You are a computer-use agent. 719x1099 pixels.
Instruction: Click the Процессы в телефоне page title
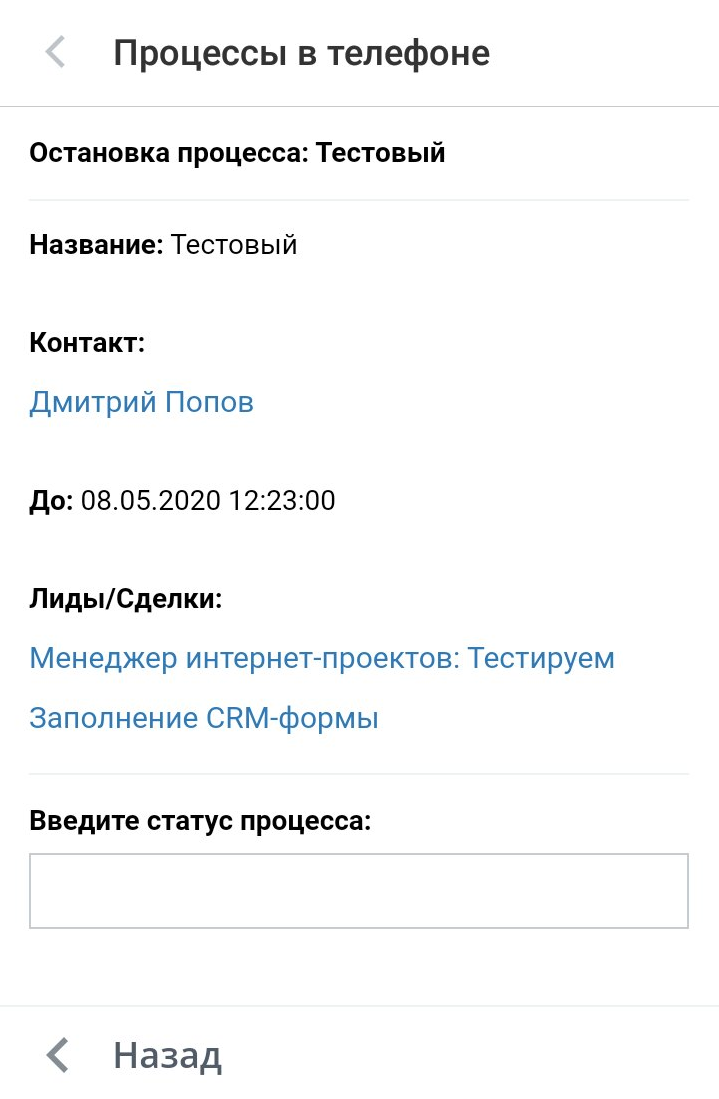[301, 52]
